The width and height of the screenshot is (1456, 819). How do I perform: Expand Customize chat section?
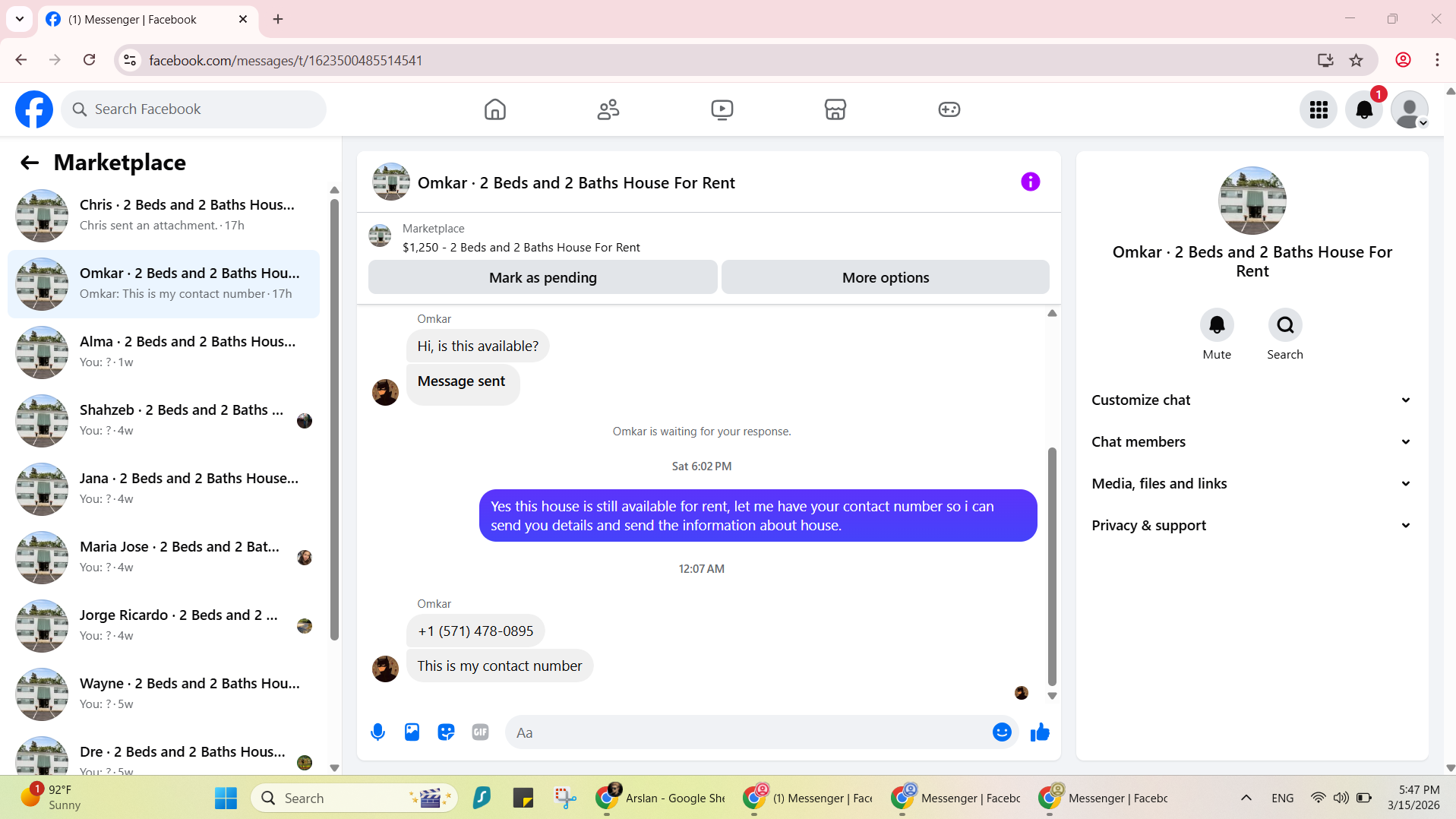tap(1252, 400)
